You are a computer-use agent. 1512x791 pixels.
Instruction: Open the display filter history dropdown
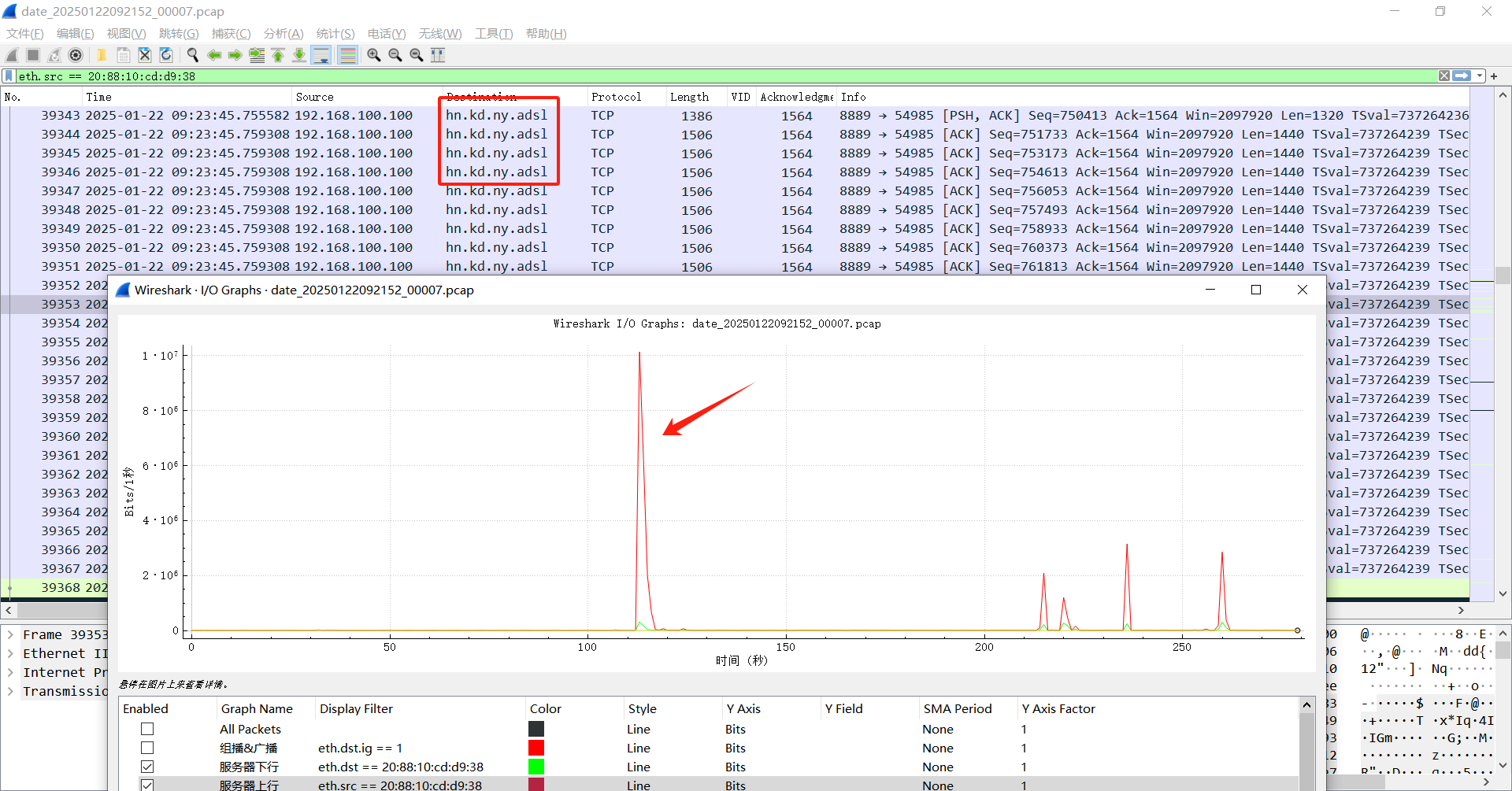point(1480,76)
